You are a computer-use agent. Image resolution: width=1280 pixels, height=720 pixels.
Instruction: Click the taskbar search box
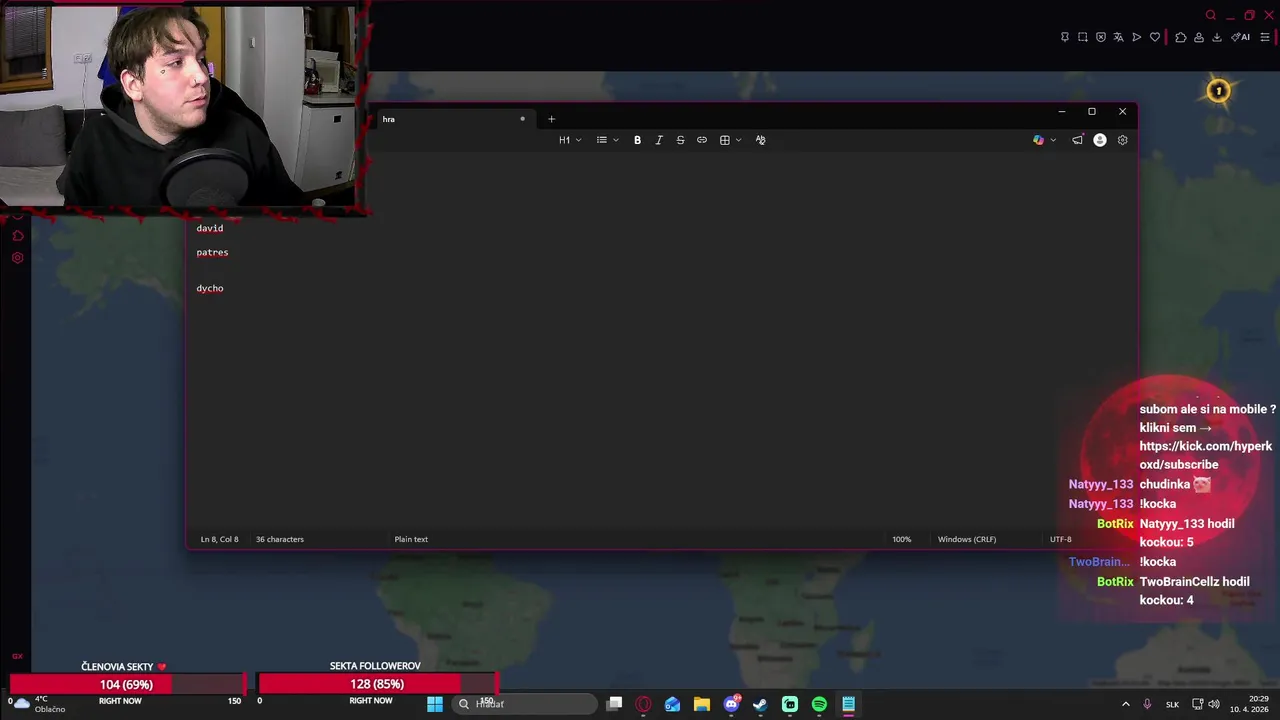coord(522,704)
